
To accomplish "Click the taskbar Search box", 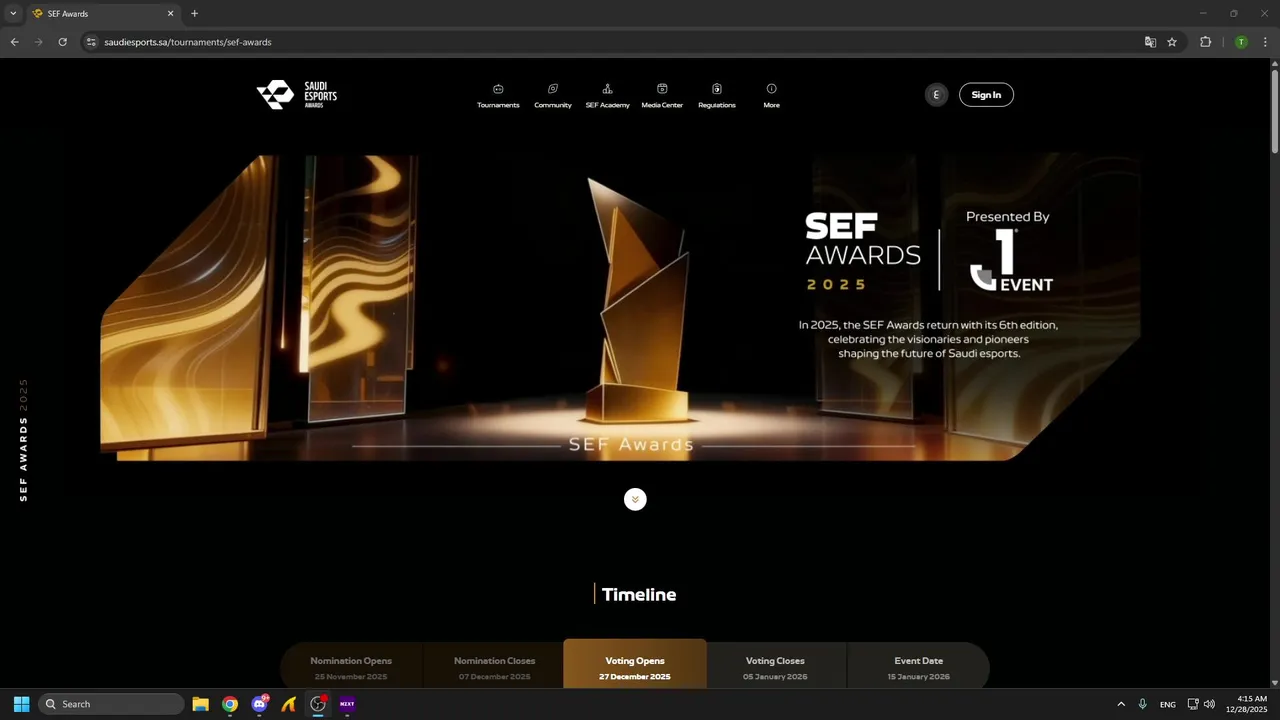I will pyautogui.click(x=112, y=704).
